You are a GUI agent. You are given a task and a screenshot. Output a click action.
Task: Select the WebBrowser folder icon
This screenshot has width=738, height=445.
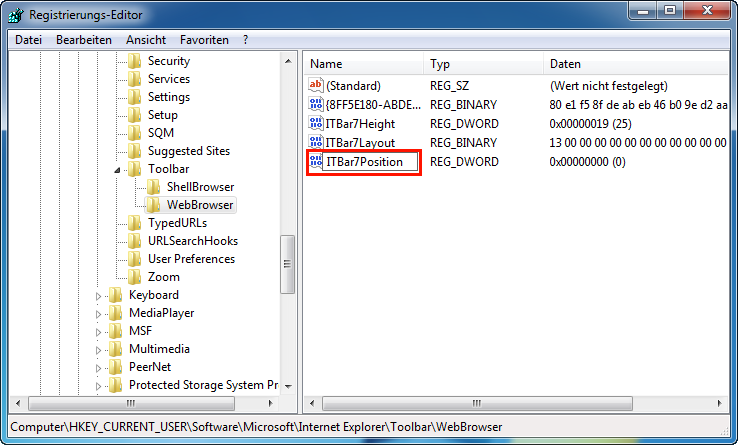click(x=153, y=205)
